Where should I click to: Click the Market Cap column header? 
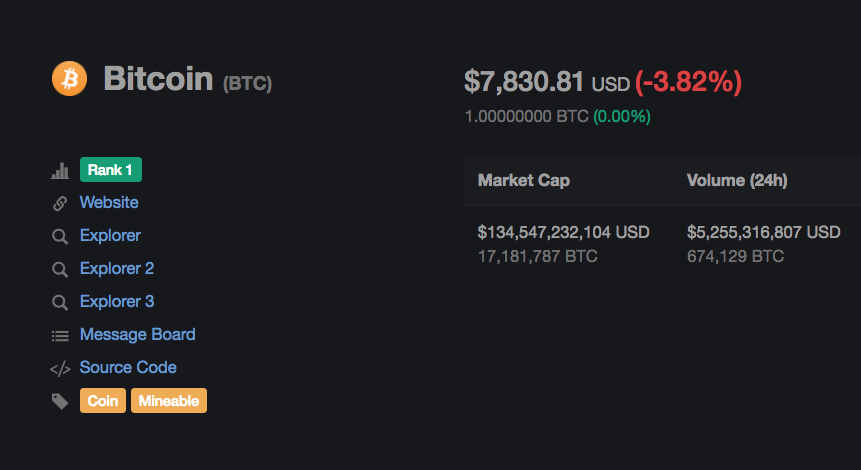(x=524, y=181)
